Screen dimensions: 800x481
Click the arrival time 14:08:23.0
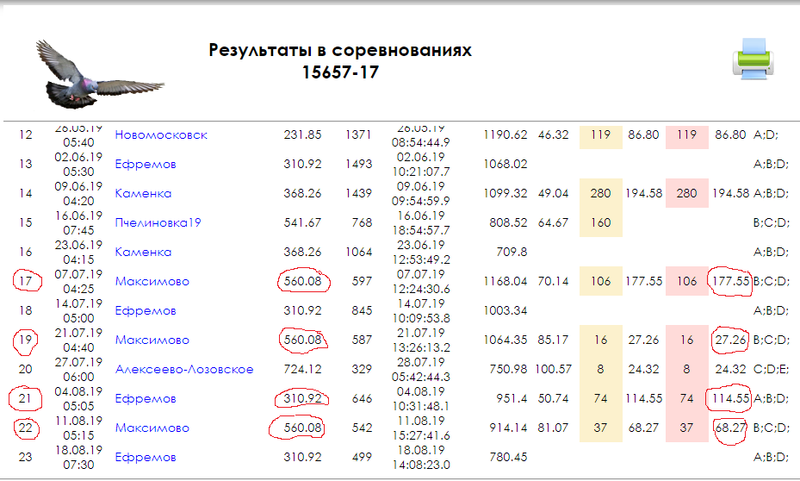click(x=421, y=465)
